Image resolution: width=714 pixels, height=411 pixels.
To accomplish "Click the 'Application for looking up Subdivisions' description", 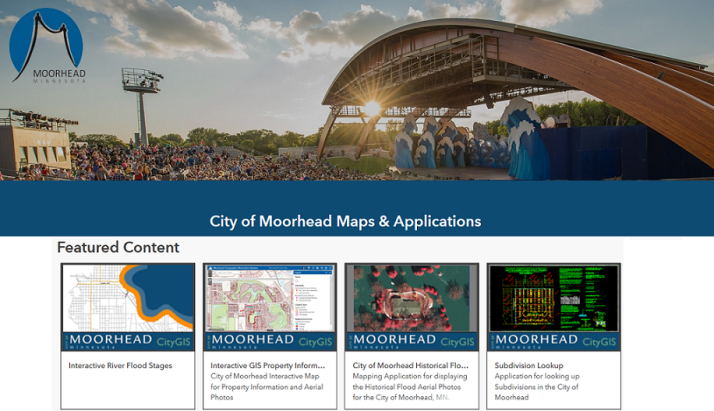I will pos(537,387).
